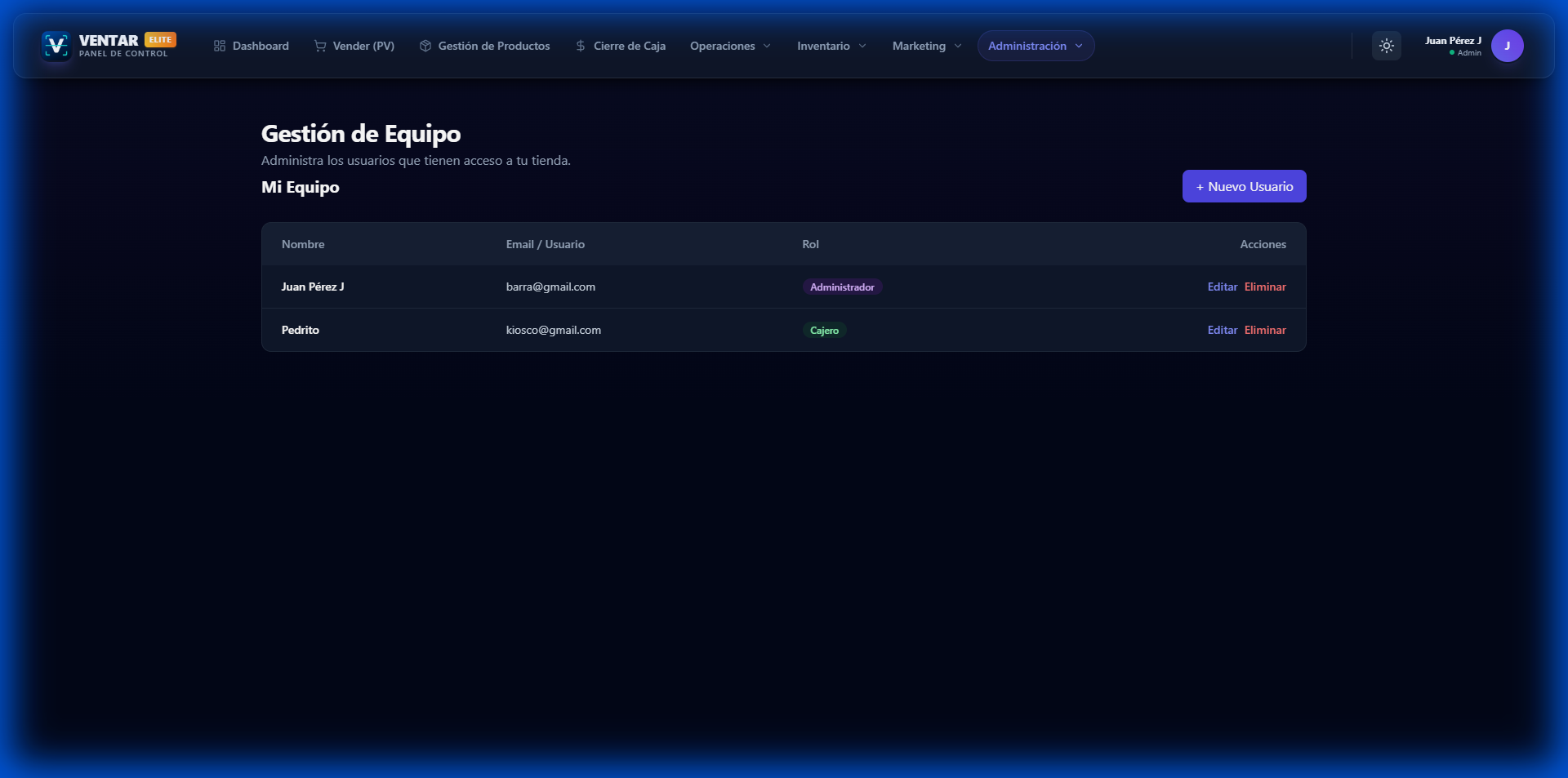Viewport: 1568px width, 778px height.
Task: Open the Administración dropdown menu
Action: (1036, 46)
